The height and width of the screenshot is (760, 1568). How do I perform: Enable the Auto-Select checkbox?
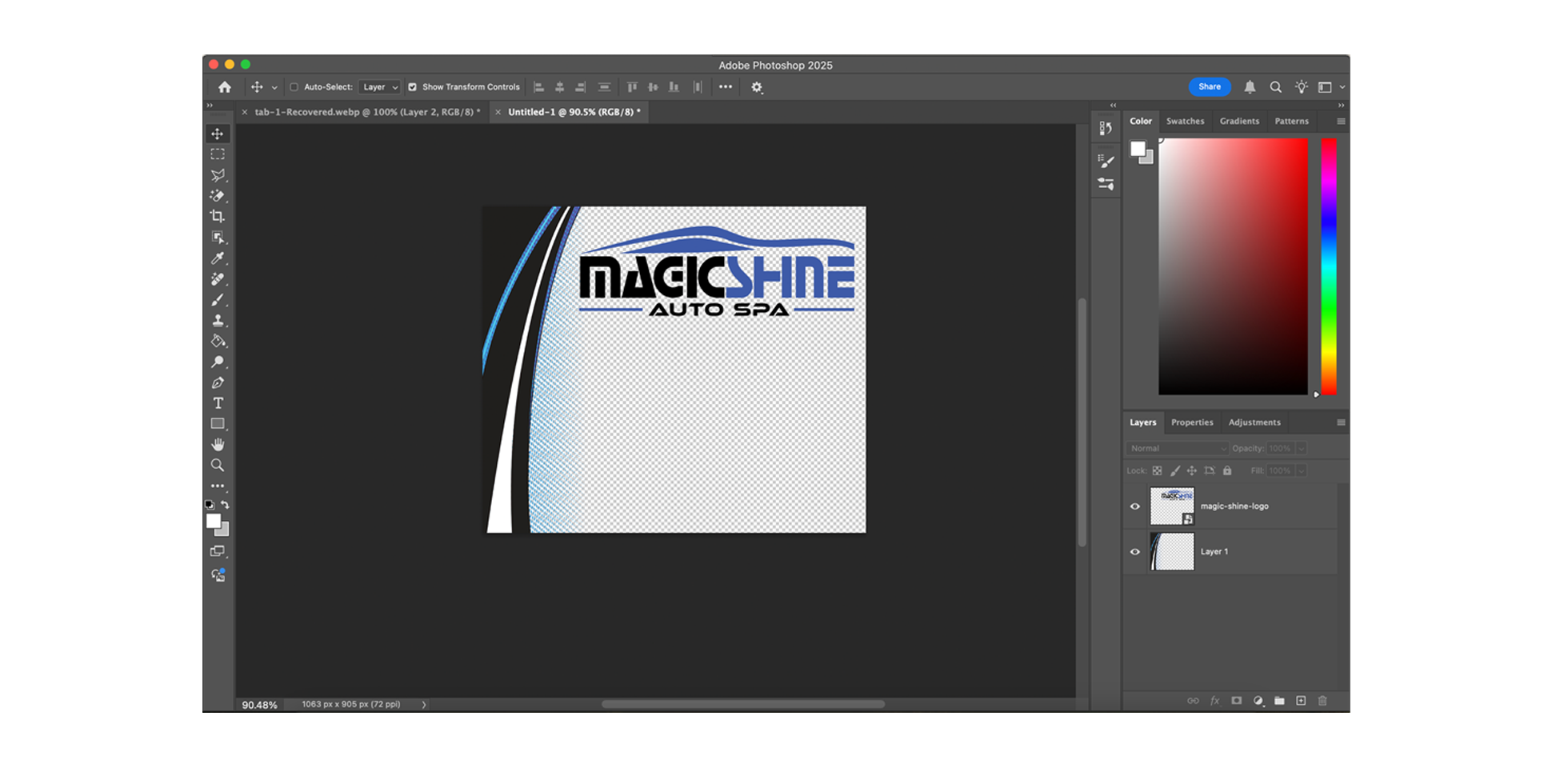(294, 87)
